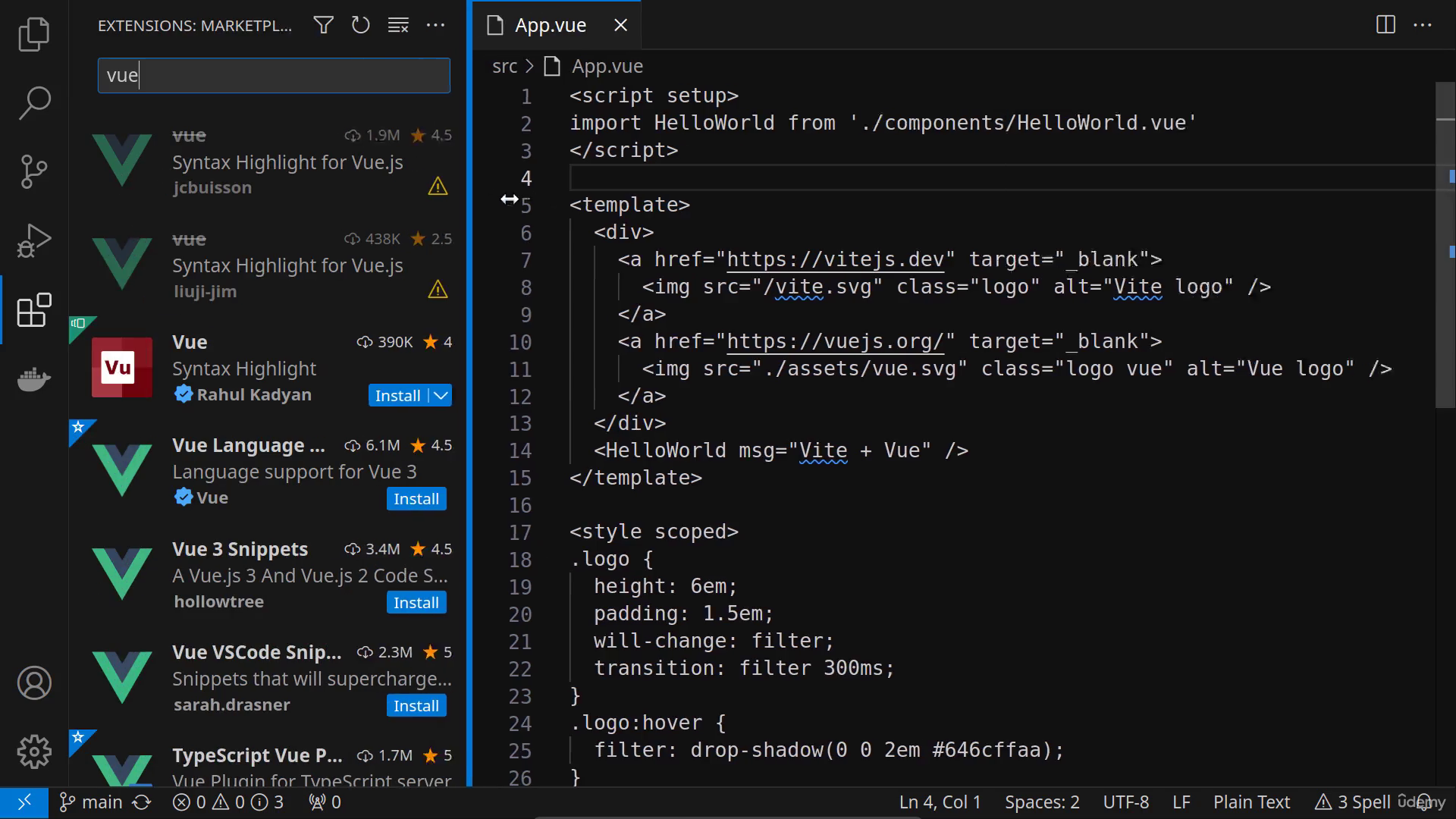
Task: Open the Docker view in activity bar
Action: (34, 378)
